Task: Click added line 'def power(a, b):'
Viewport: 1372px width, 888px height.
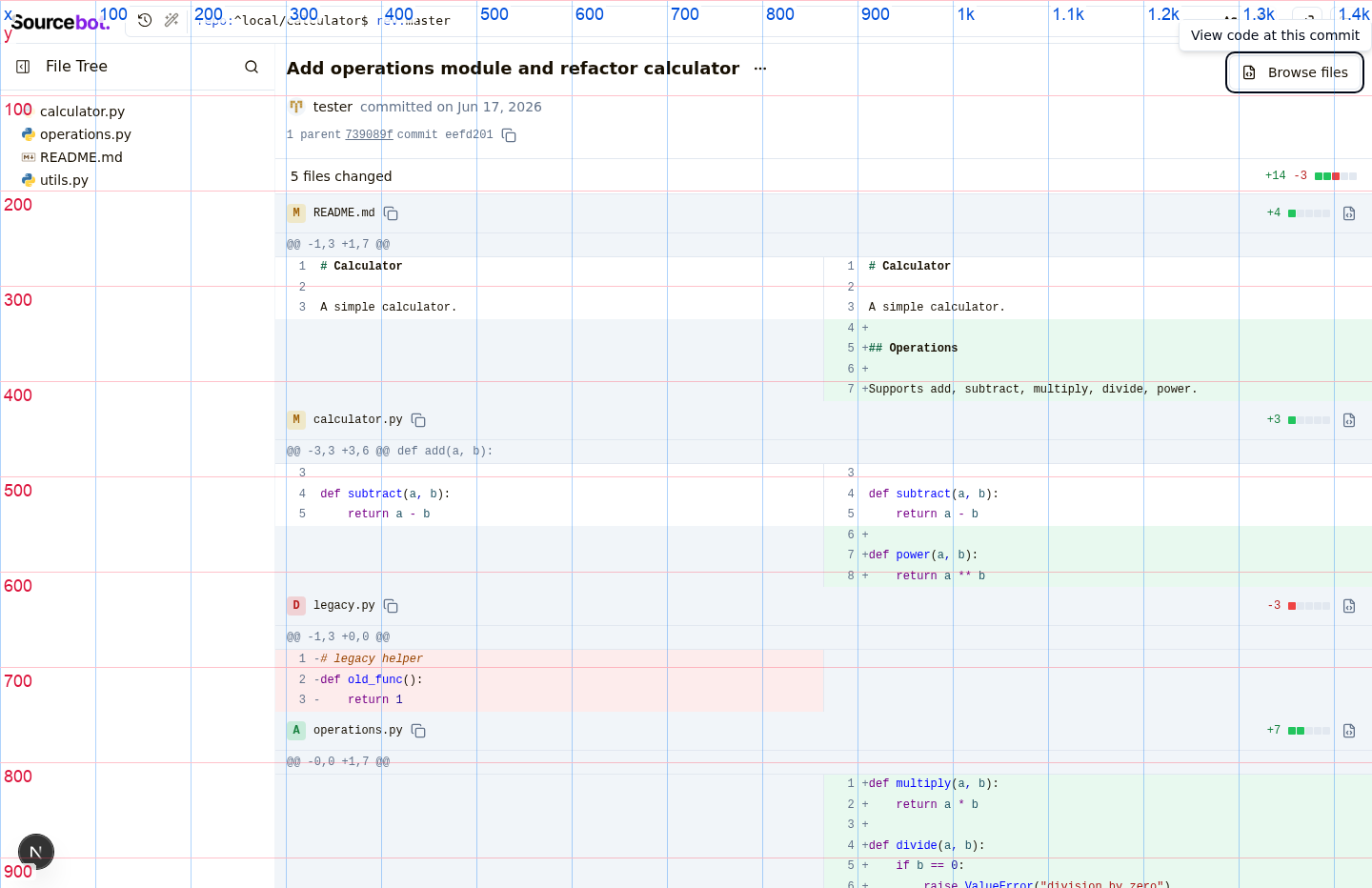Action: coord(923,555)
